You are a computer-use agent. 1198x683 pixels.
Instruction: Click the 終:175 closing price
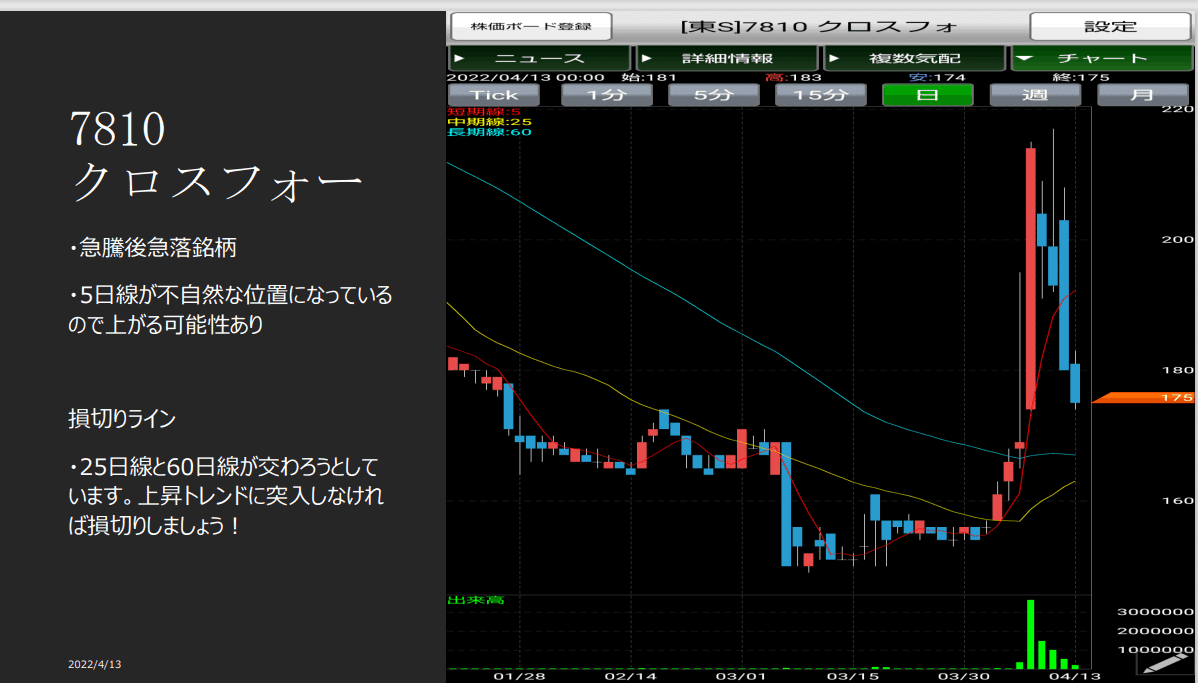[x=1080, y=77]
